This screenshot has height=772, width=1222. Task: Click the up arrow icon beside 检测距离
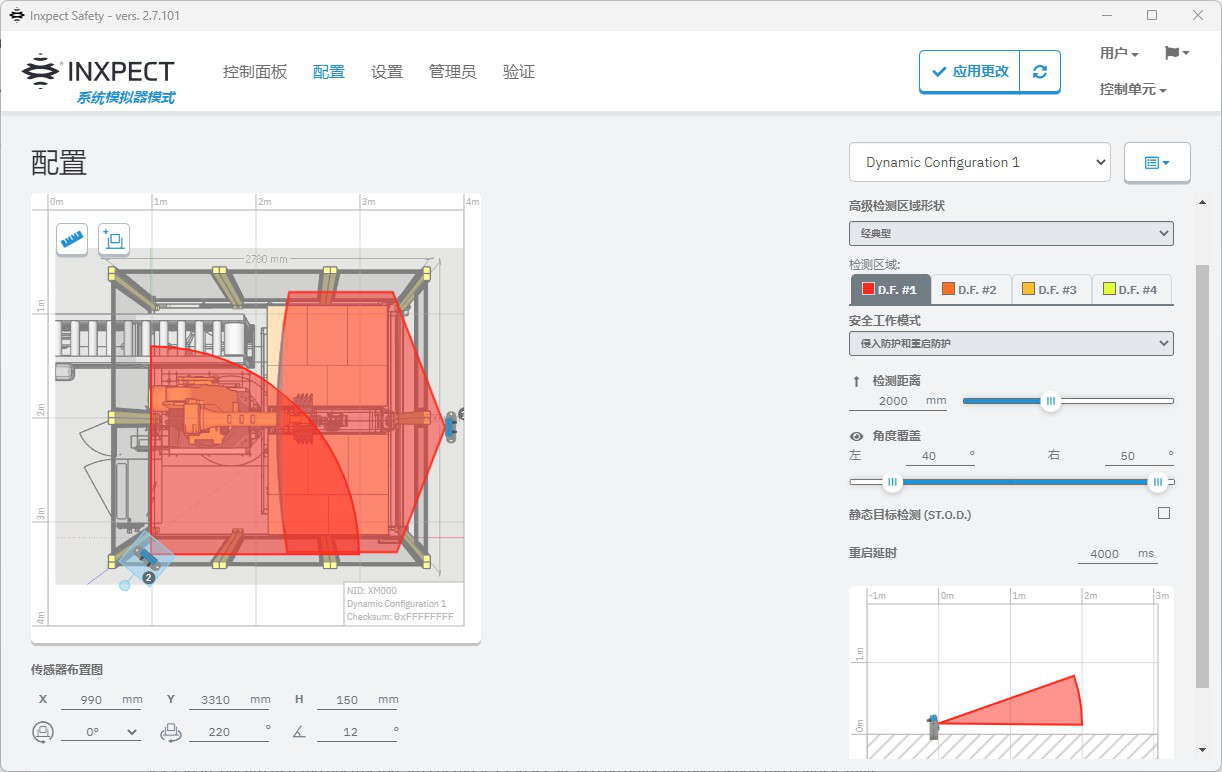click(x=856, y=381)
